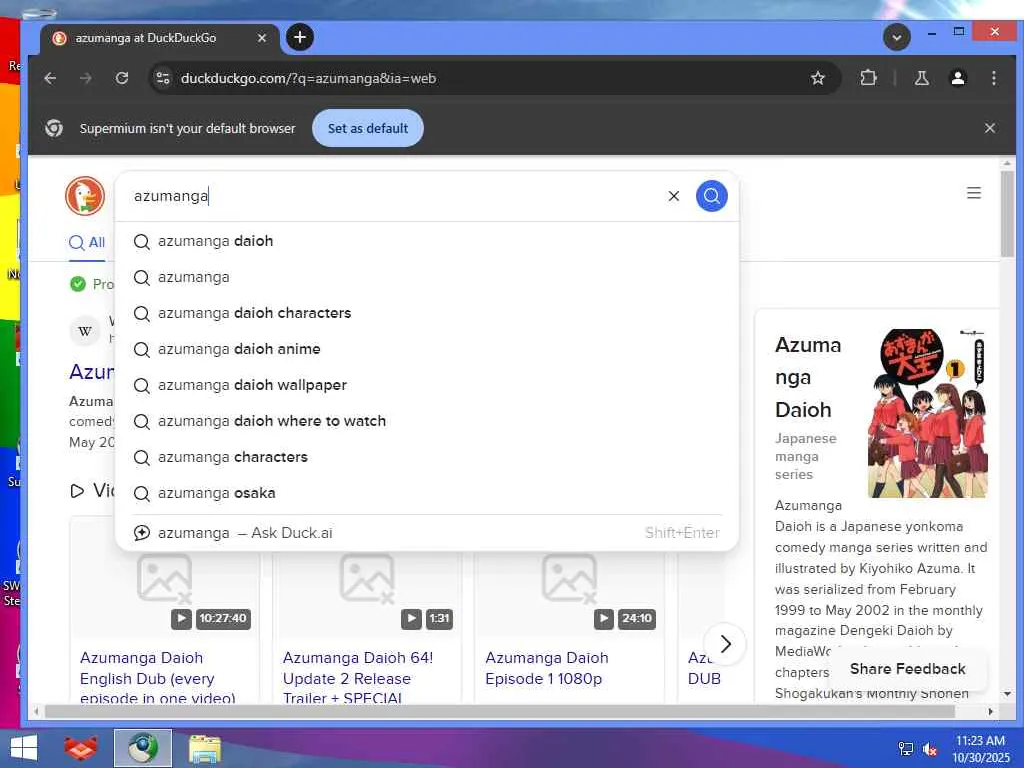Choose suggestion azumanga daioh wallpaper

coord(426,385)
